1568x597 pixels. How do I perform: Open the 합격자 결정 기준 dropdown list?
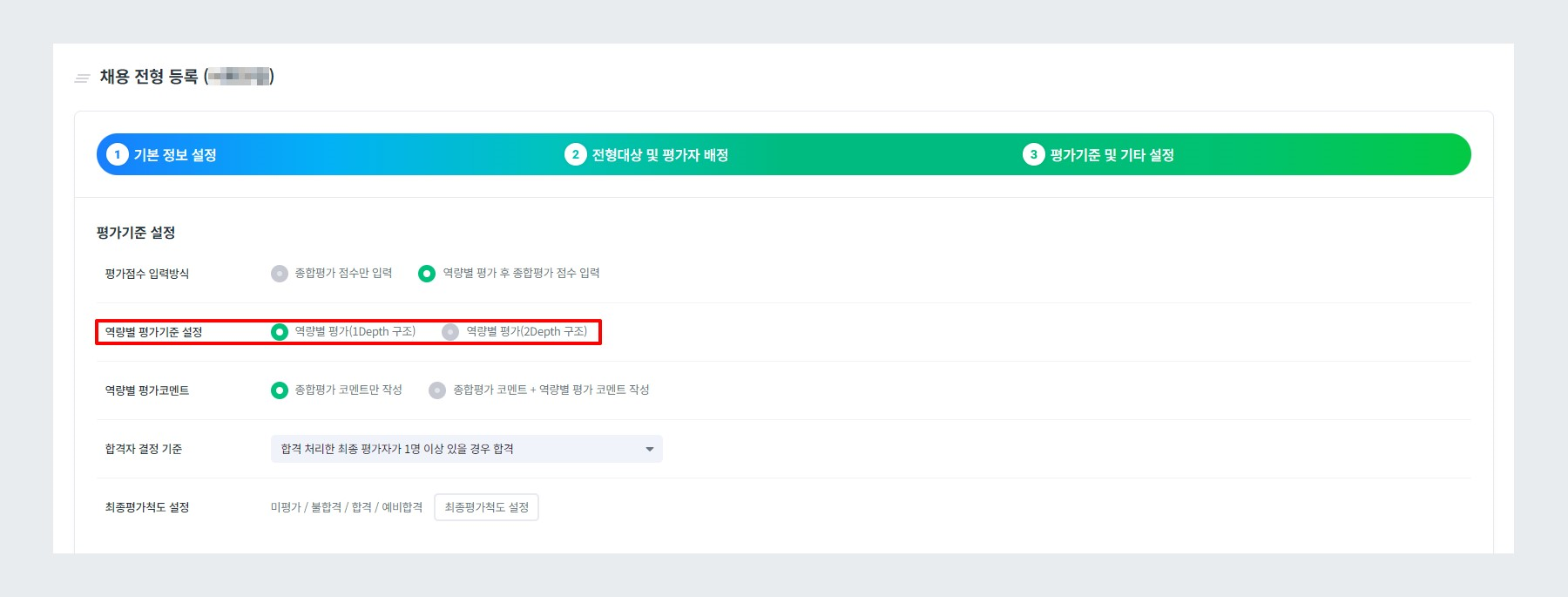tap(466, 449)
